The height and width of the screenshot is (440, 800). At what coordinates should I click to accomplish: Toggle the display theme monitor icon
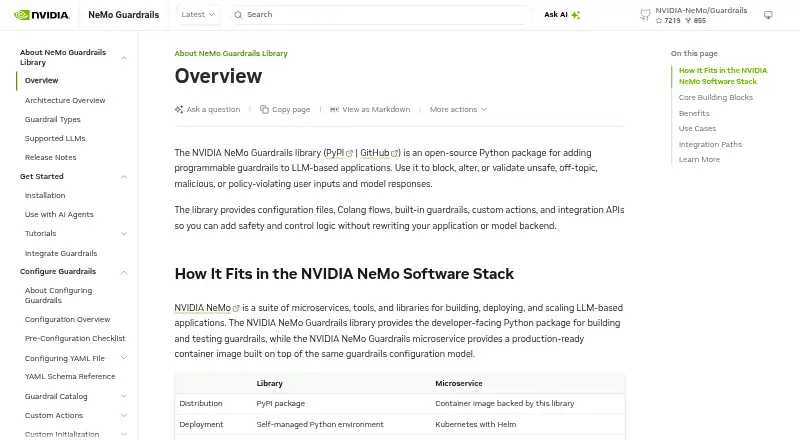coord(768,15)
